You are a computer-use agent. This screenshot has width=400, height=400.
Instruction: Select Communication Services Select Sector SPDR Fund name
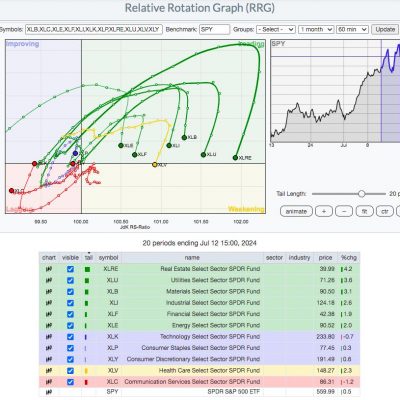(192, 382)
